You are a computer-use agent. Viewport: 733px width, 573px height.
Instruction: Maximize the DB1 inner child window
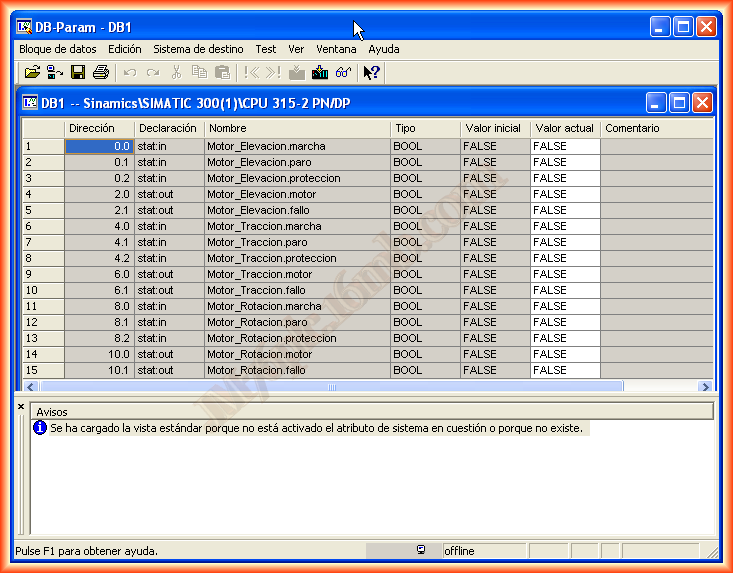pyautogui.click(x=679, y=103)
